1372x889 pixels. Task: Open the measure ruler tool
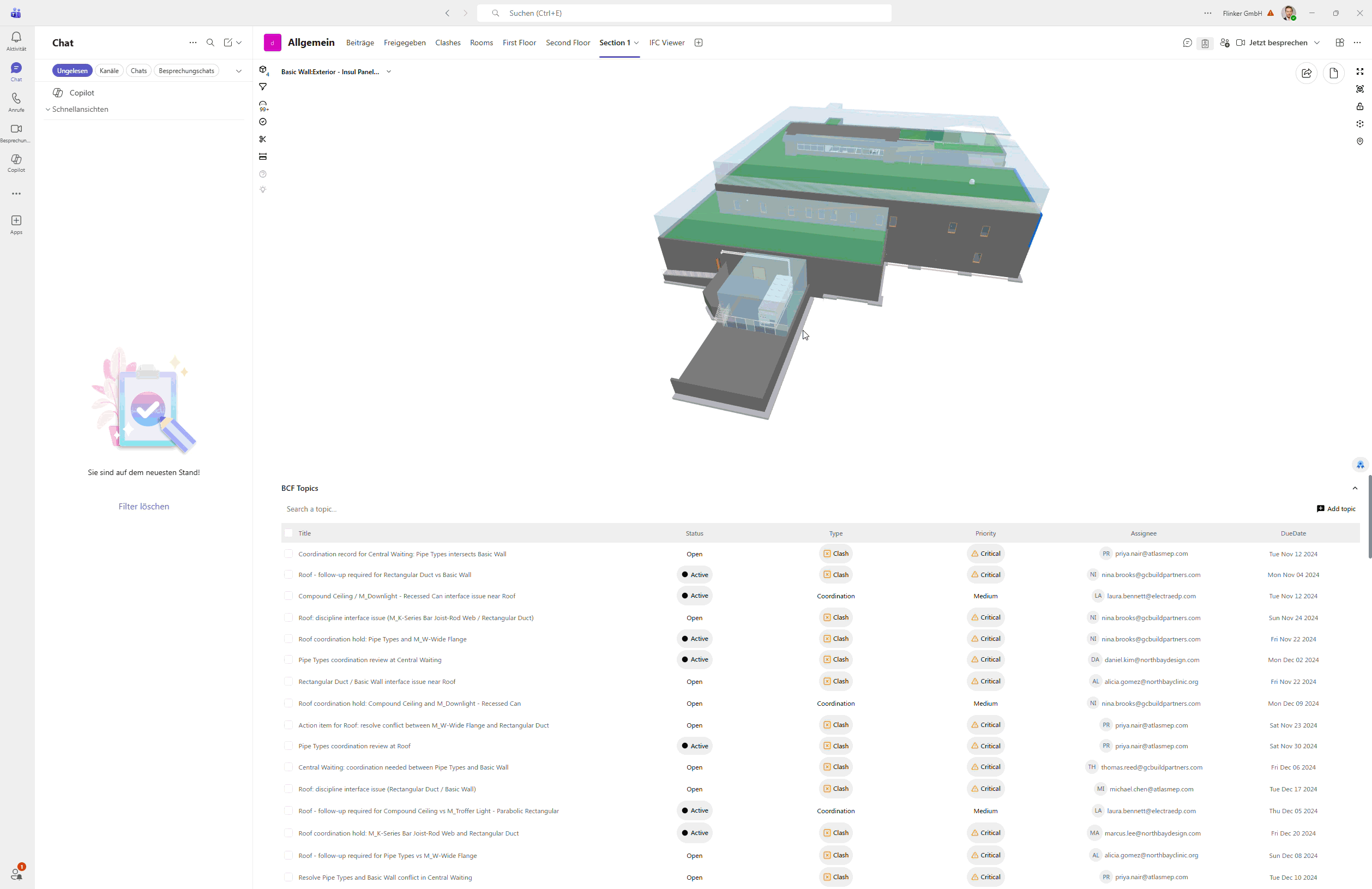click(x=263, y=157)
